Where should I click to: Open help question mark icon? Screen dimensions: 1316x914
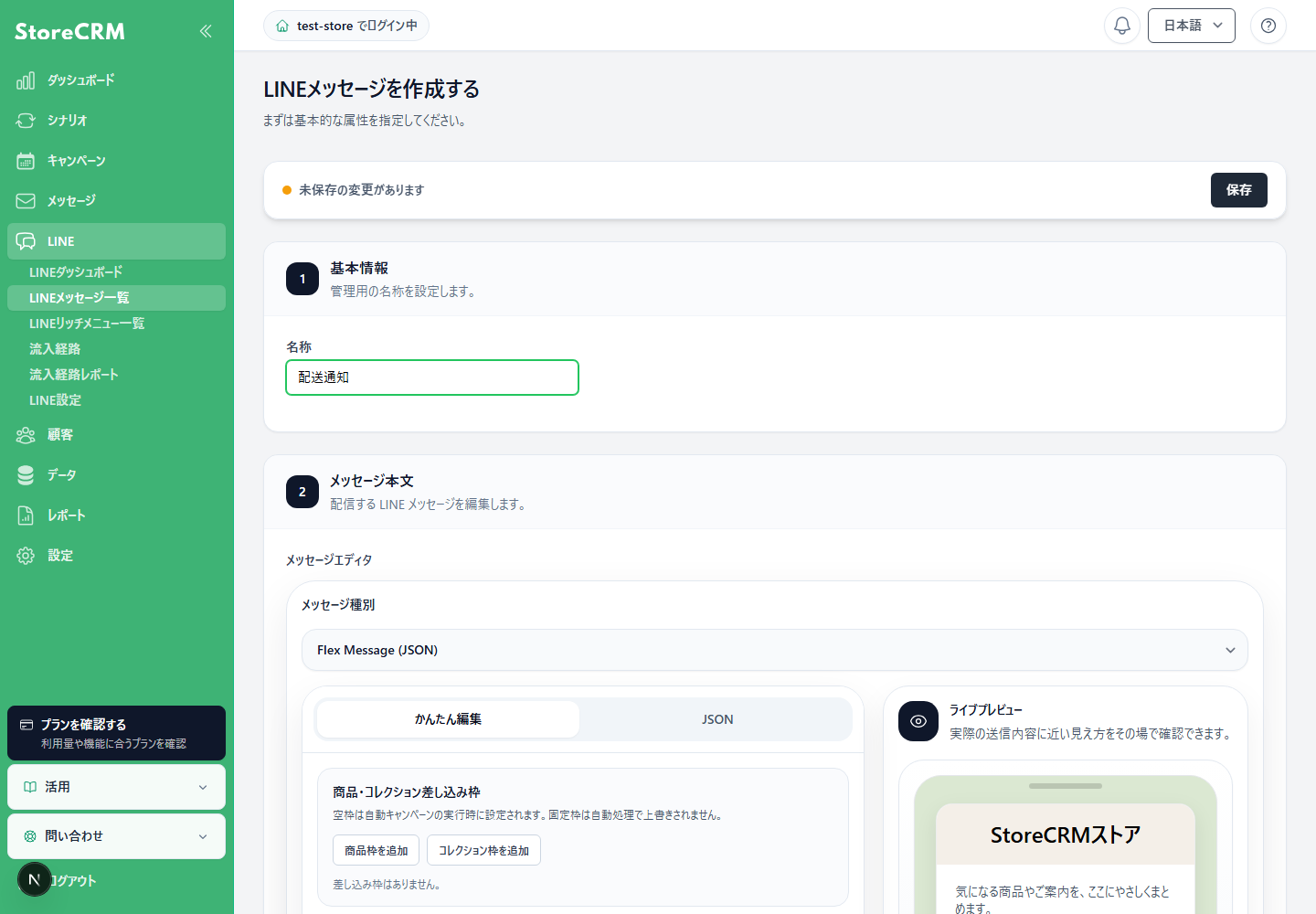pos(1268,26)
